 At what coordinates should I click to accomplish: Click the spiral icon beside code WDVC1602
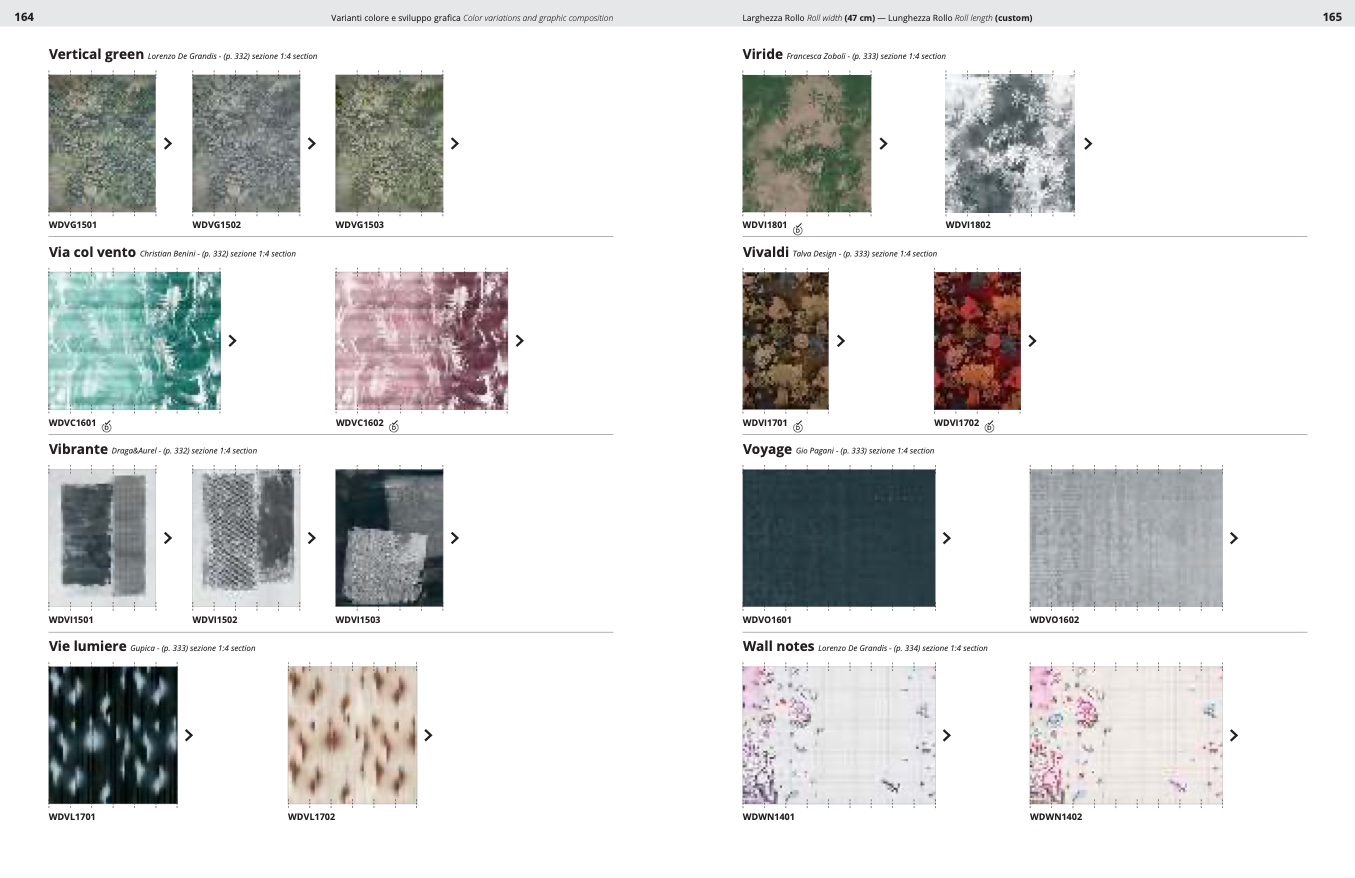[394, 427]
